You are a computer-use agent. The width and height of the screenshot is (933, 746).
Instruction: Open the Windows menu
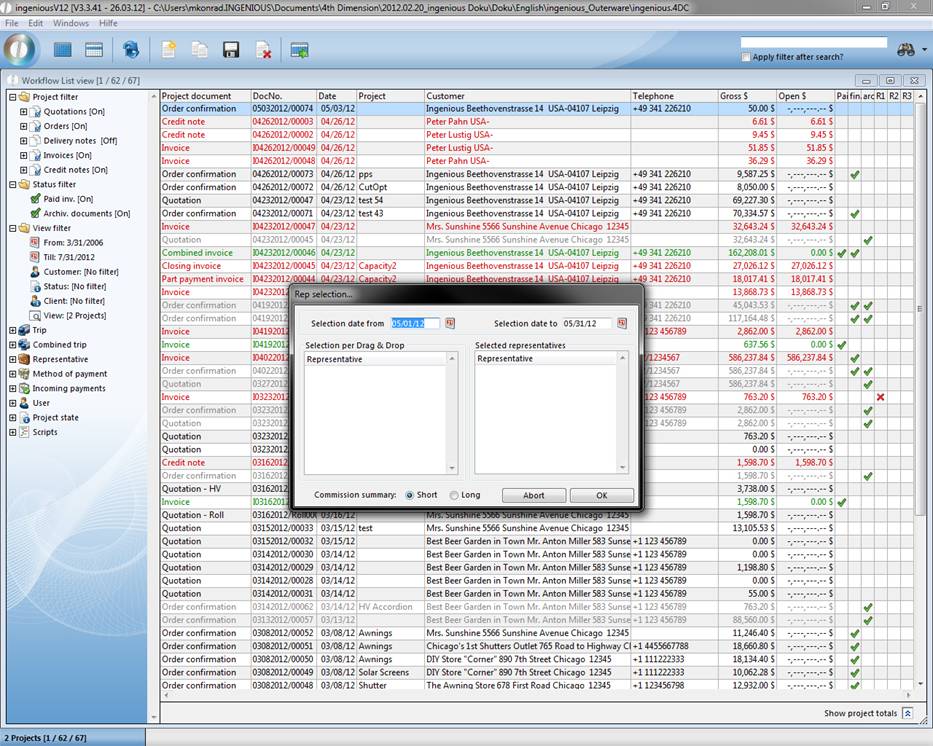tap(70, 23)
